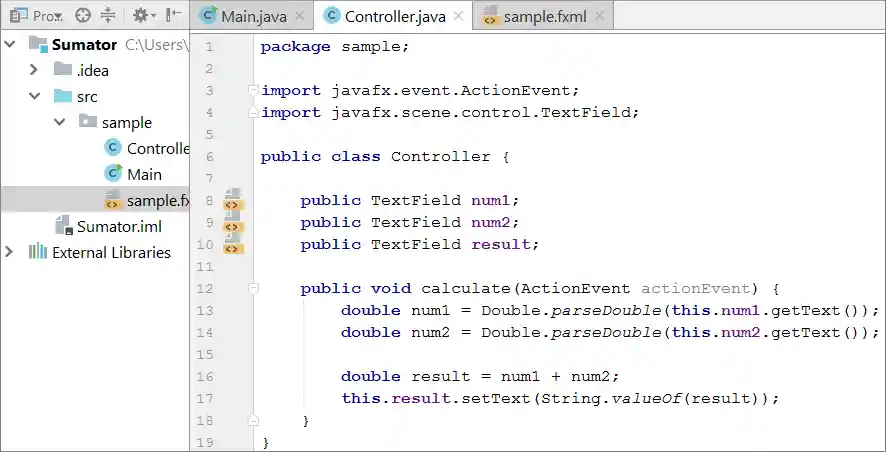
Task: Click the fold end marker on line 18
Action: pos(253,420)
